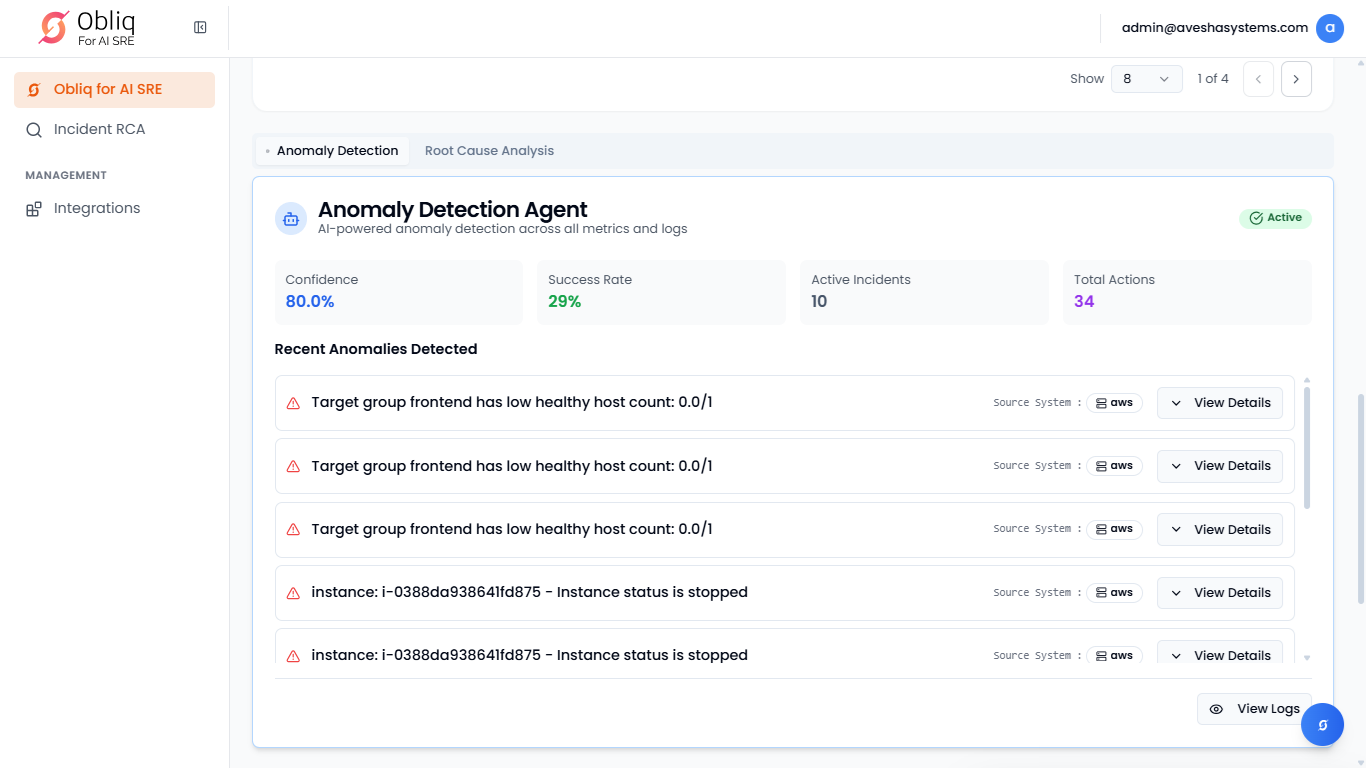Click the aws source badge in first row

pos(1114,403)
